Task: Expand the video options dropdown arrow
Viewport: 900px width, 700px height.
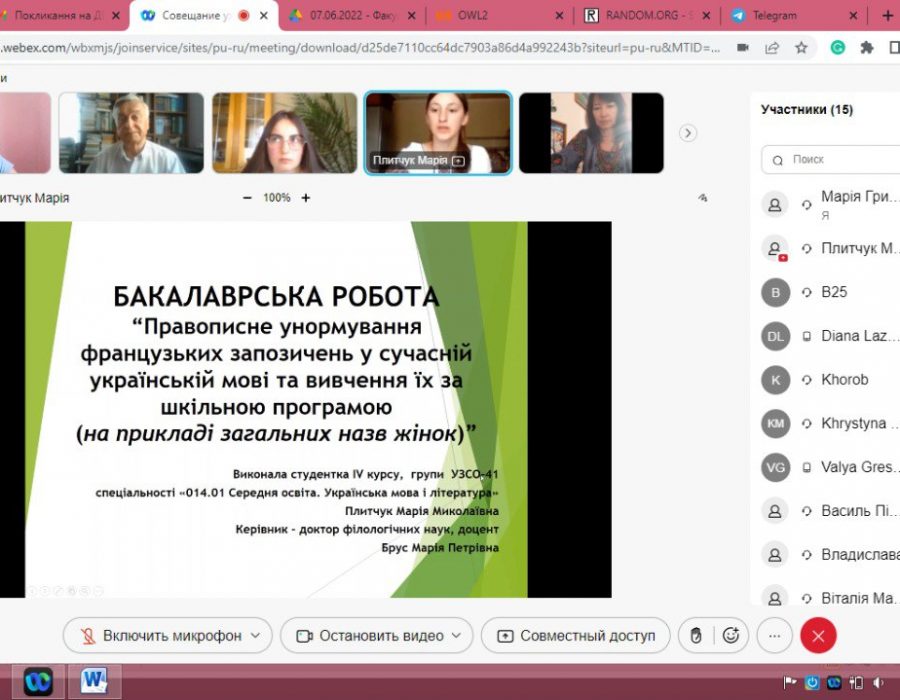Action: pos(457,635)
